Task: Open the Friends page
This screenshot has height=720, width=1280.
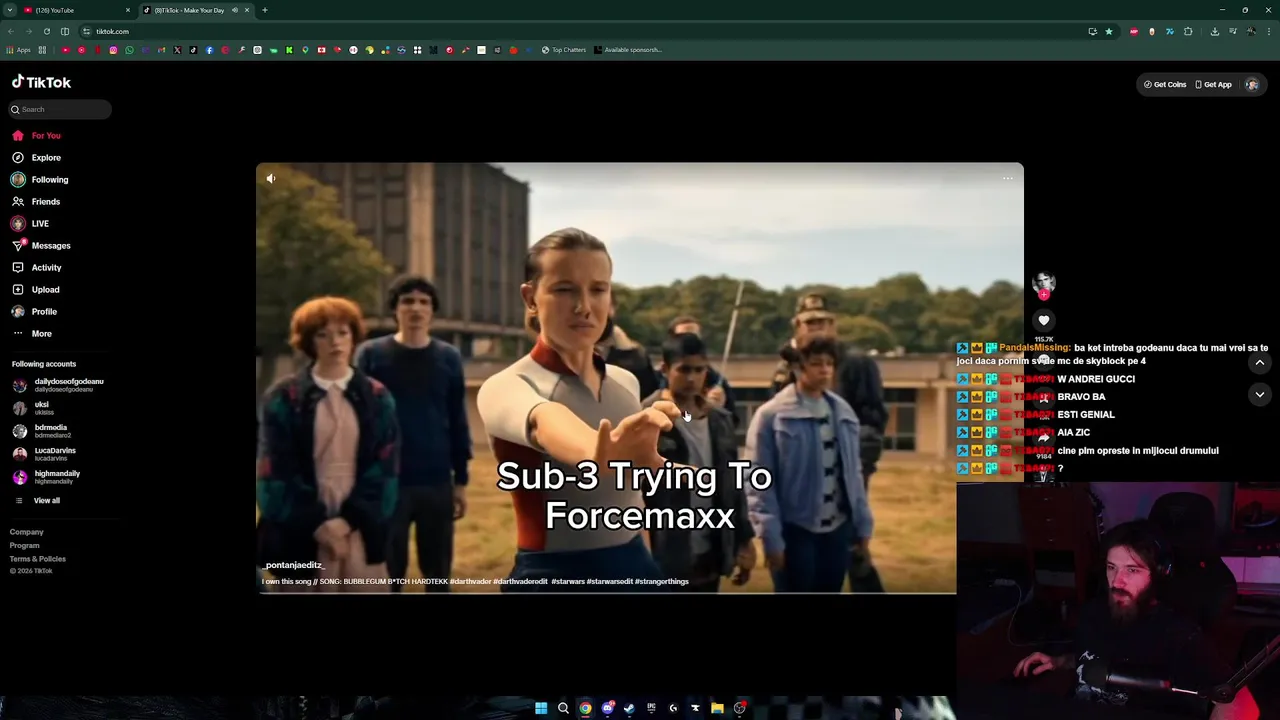Action: 37,201
